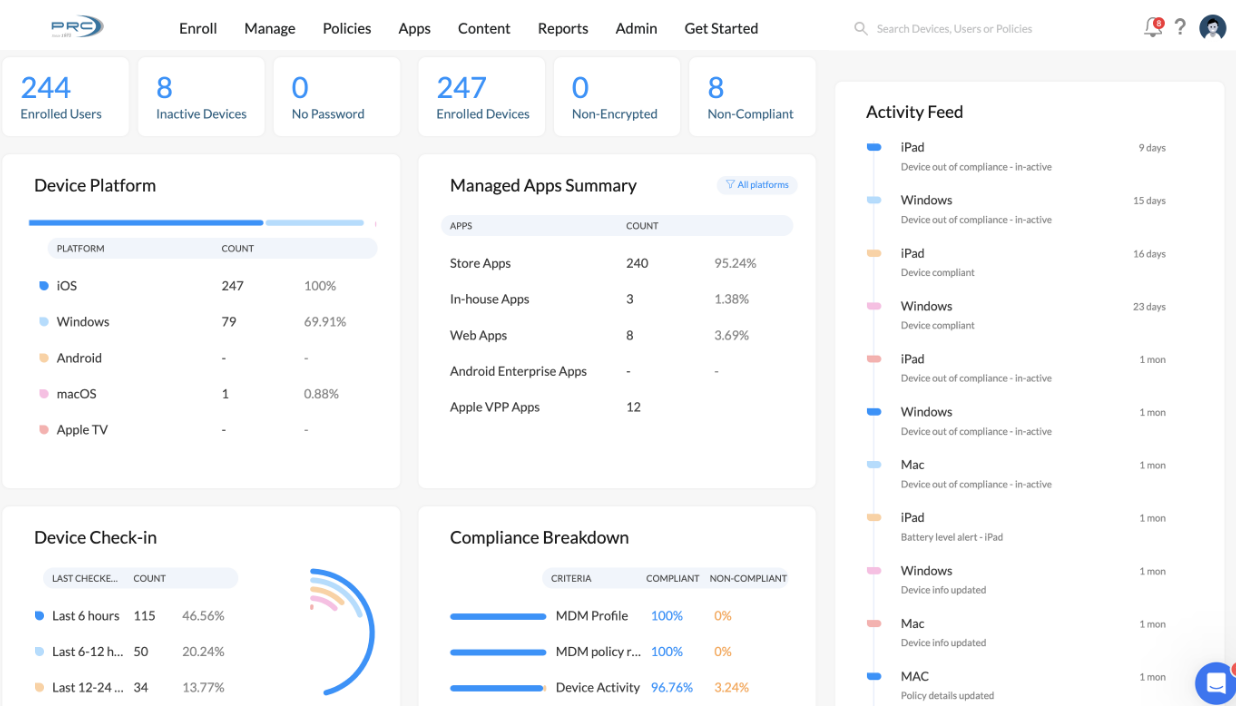This screenshot has width=1236, height=706.
Task: Open the Policies menu
Action: (346, 28)
